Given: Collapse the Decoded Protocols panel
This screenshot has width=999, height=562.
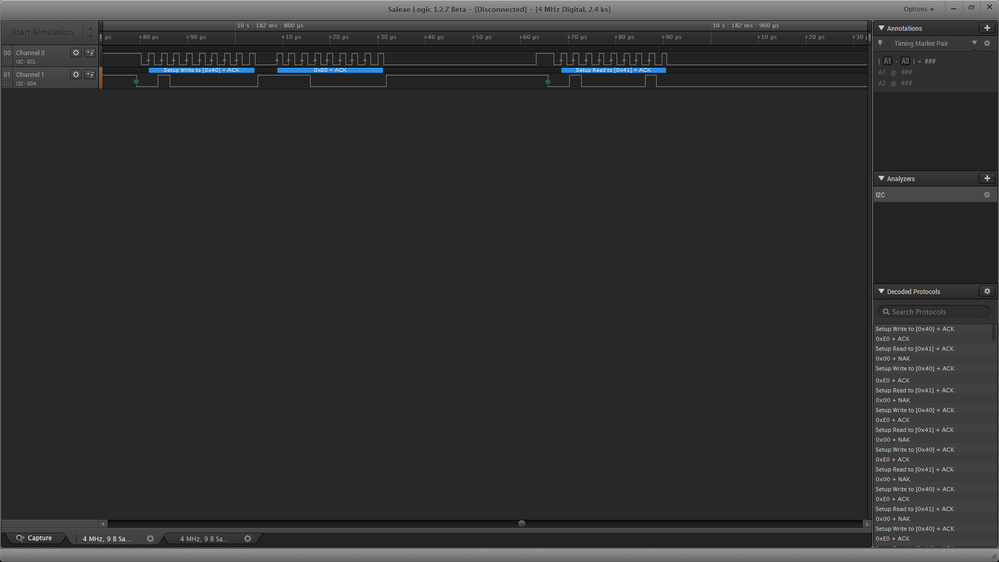Looking at the screenshot, I should pos(881,291).
